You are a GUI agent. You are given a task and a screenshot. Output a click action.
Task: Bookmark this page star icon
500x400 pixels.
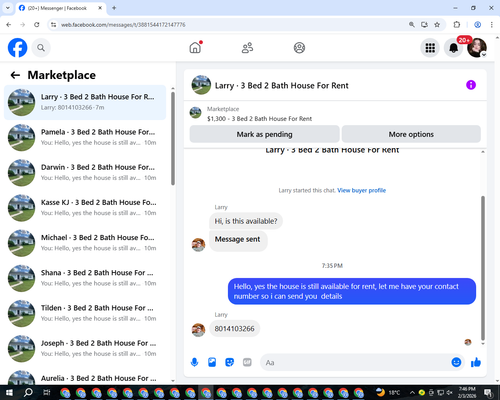437,25
